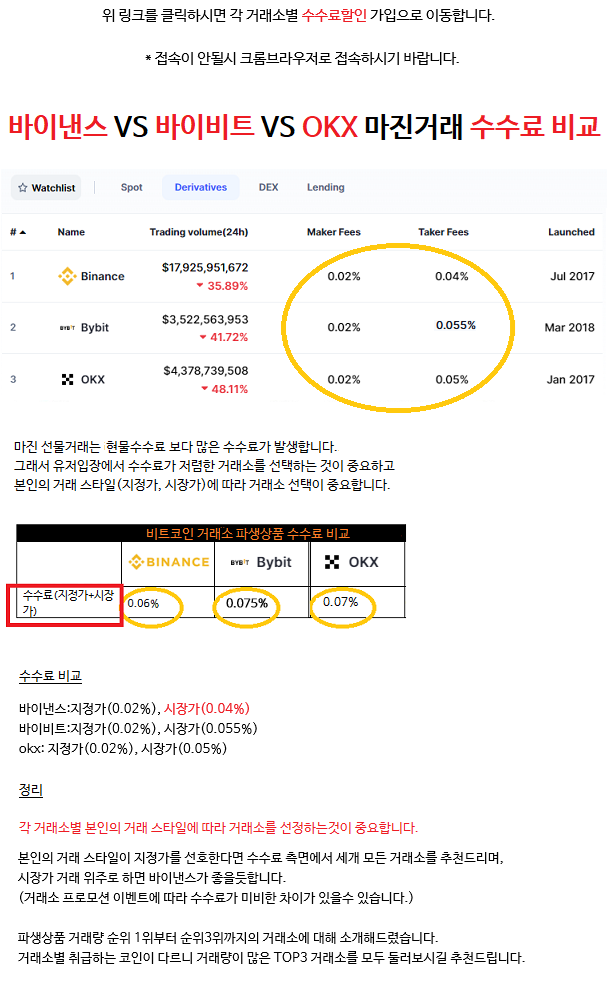This screenshot has width=609, height=991.
Task: Click OKX taker fee 0.05%
Action: click(x=452, y=379)
